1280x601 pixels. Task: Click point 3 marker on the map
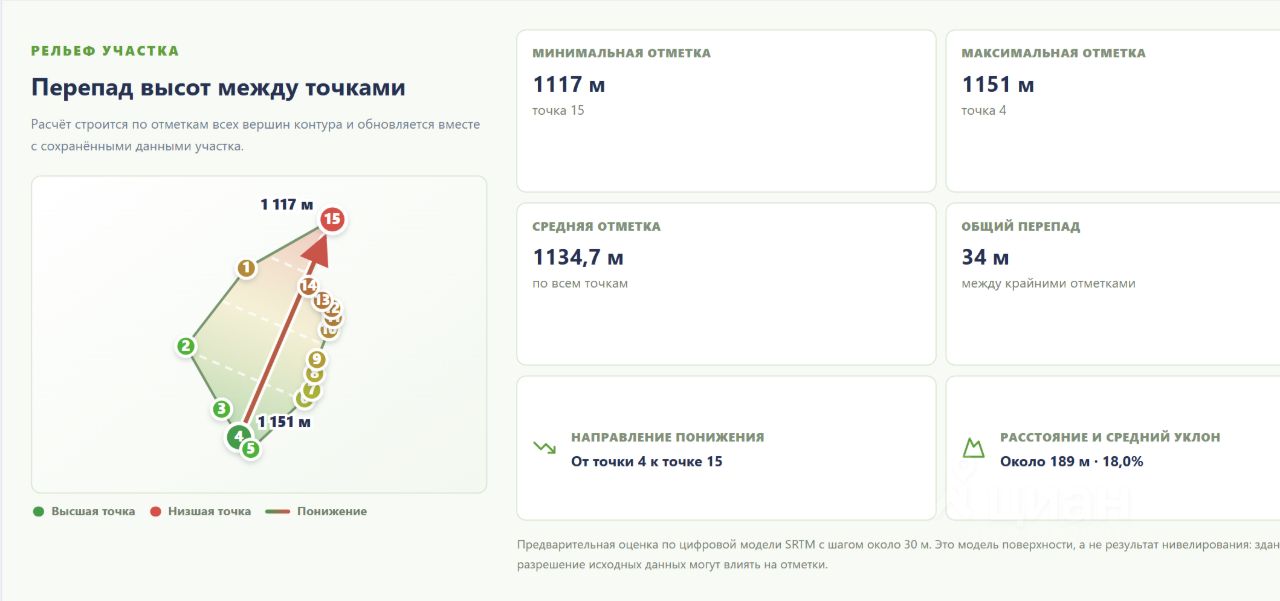click(222, 409)
